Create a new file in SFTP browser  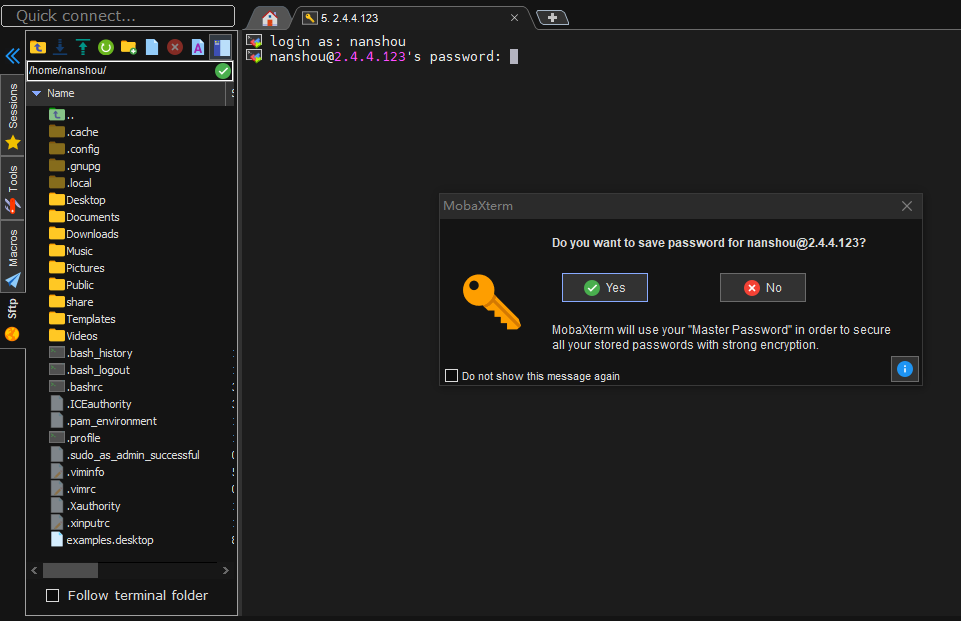point(151,47)
